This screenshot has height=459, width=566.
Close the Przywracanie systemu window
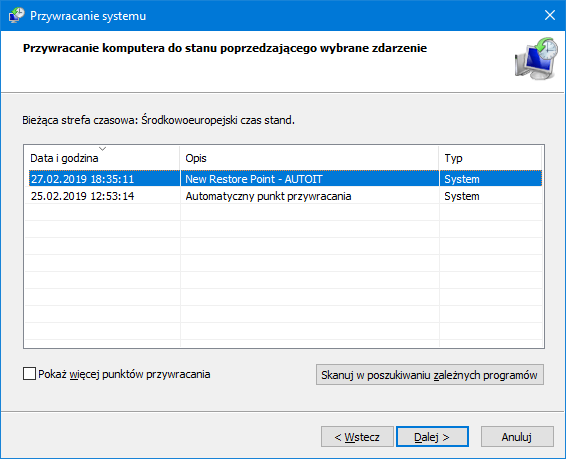pyautogui.click(x=550, y=15)
